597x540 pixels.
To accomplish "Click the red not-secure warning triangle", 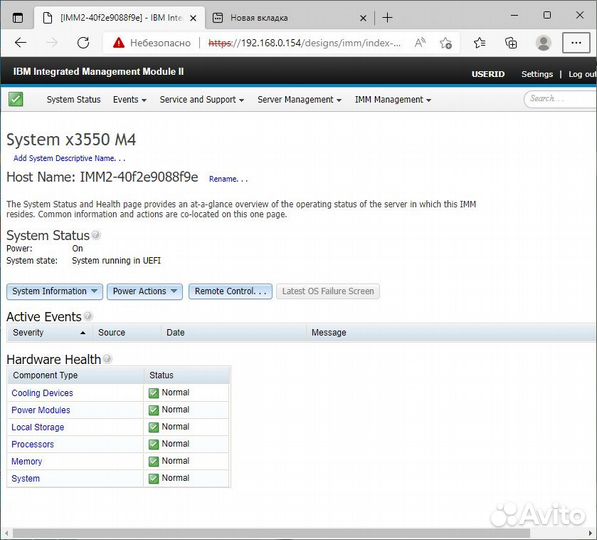I will click(x=119, y=43).
